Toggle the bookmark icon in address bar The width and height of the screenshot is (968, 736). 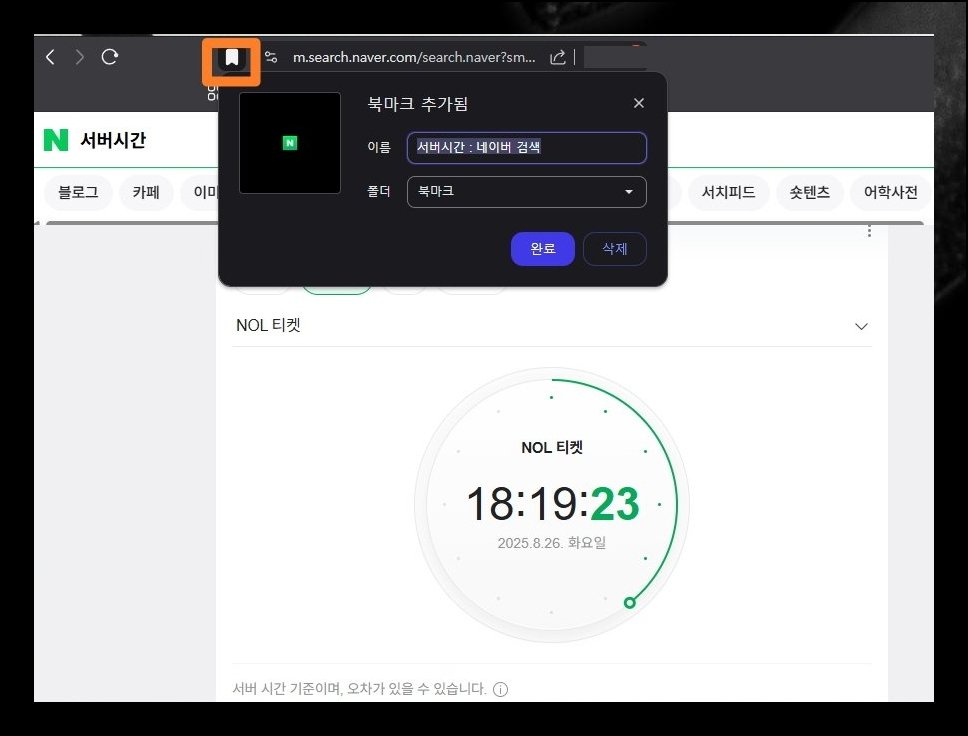(232, 58)
